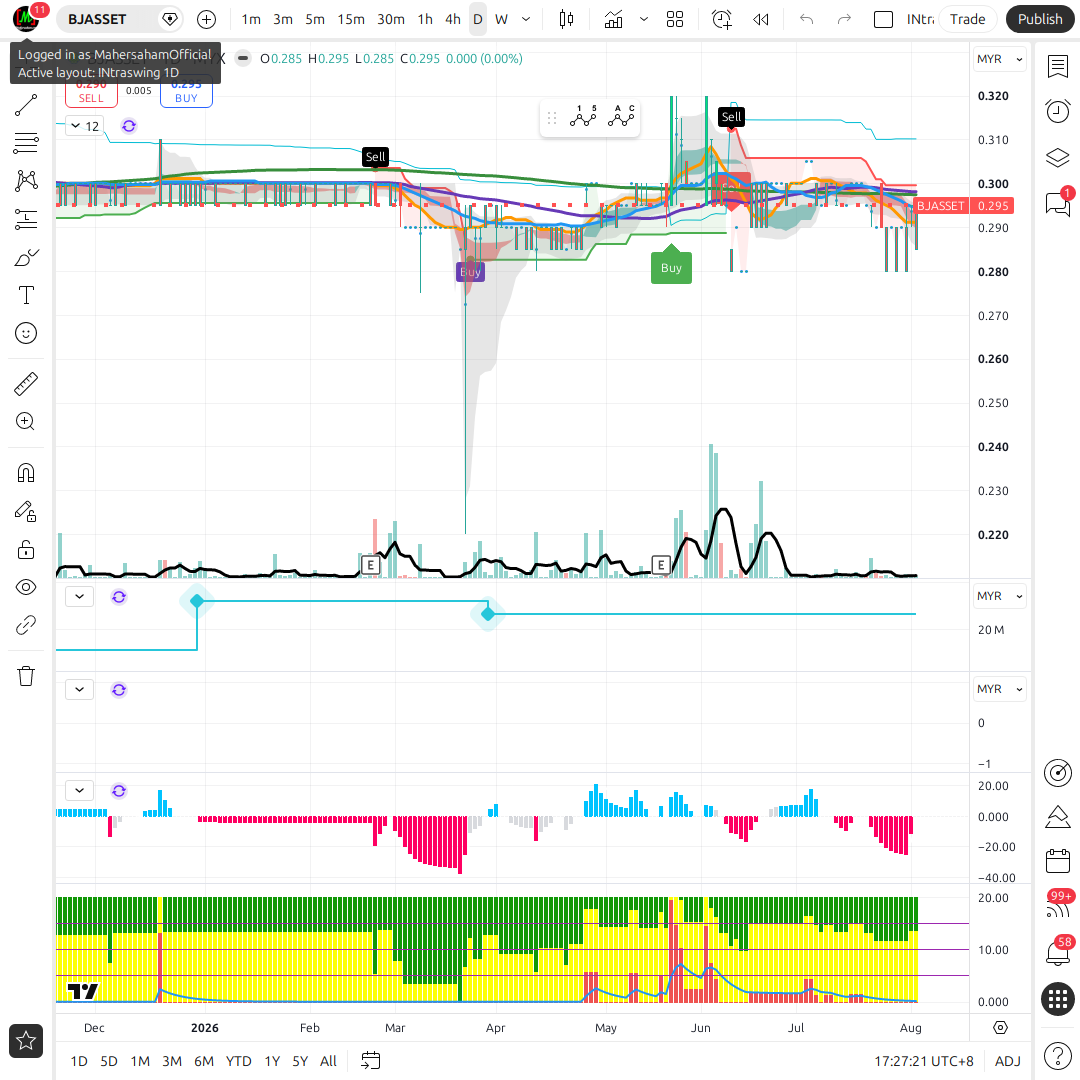Open the layout setup grid button
Viewport: 1080px width, 1080px height.
[x=675, y=19]
